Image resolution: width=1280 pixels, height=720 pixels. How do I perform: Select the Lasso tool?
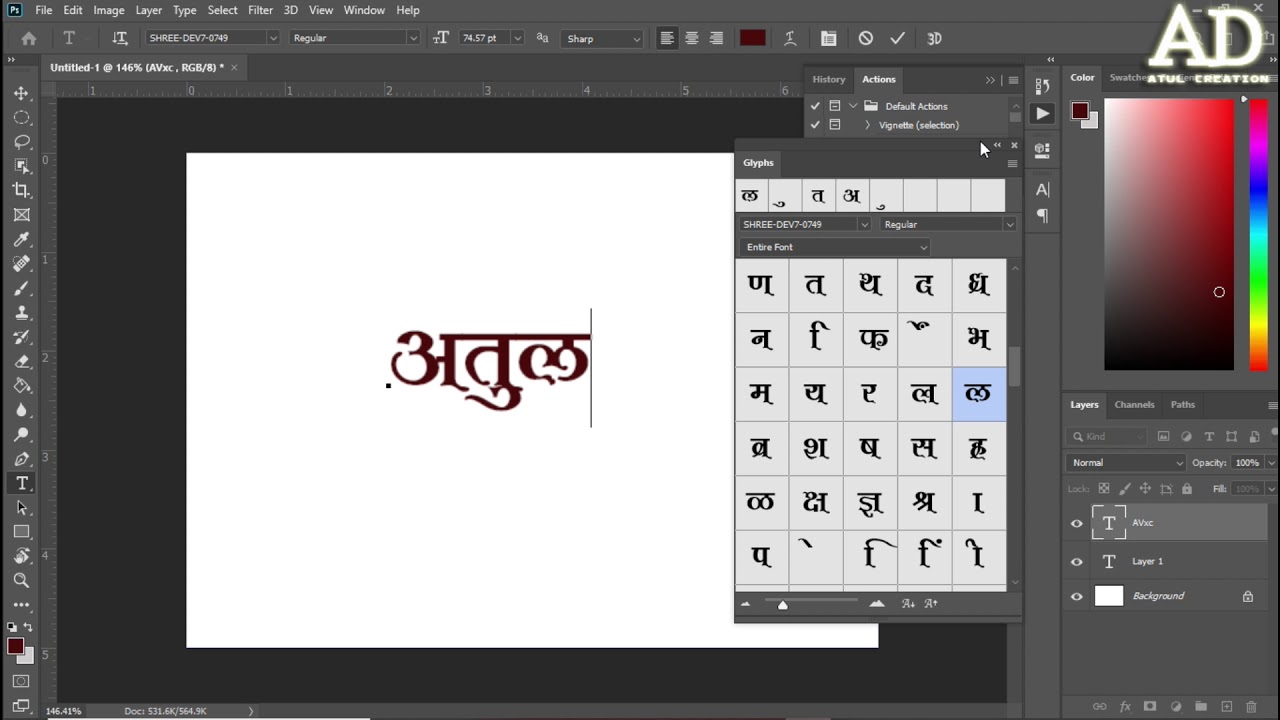21,142
